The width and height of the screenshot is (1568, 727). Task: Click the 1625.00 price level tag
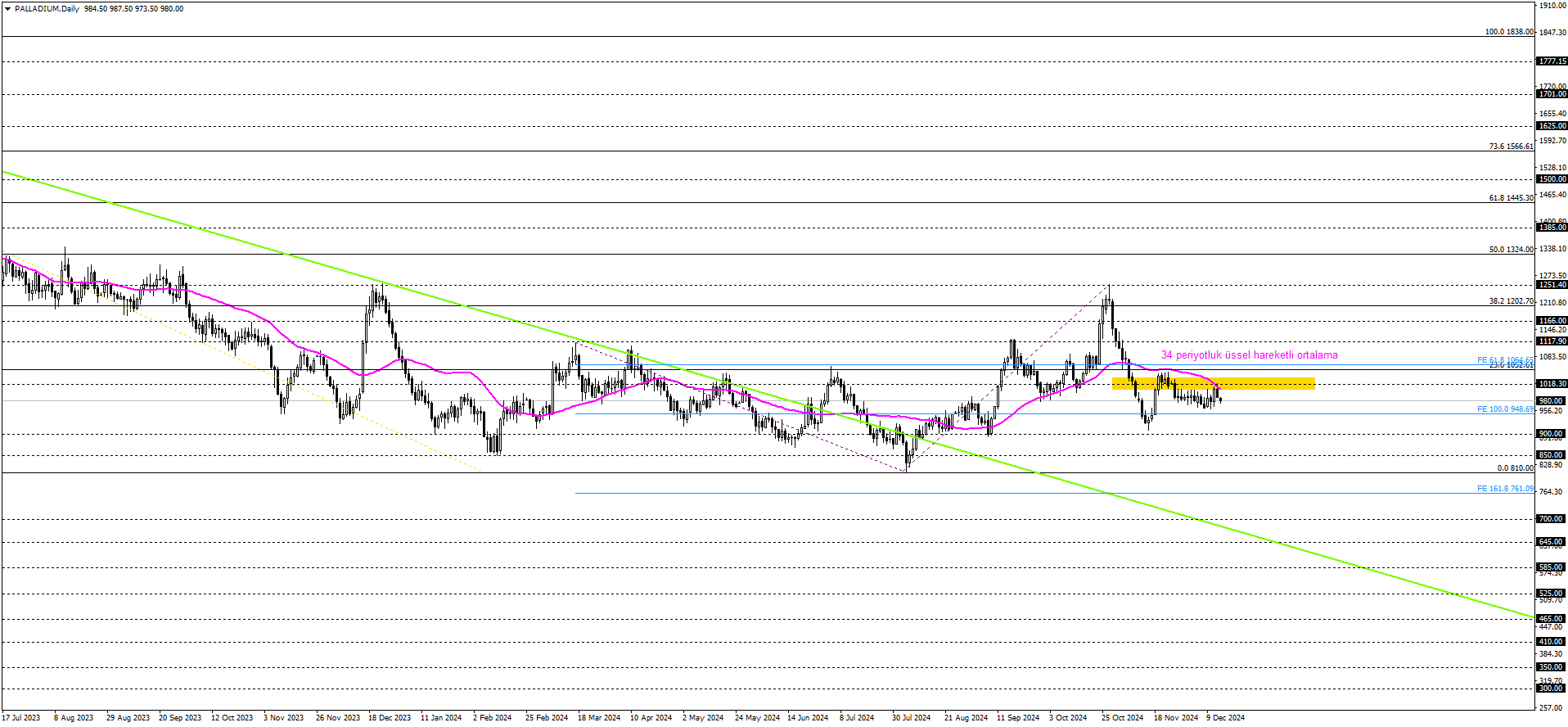1552,126
